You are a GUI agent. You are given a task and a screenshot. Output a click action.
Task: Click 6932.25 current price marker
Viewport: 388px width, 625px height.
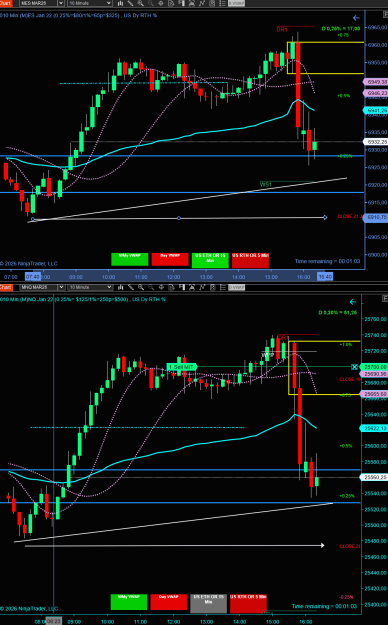tap(375, 142)
